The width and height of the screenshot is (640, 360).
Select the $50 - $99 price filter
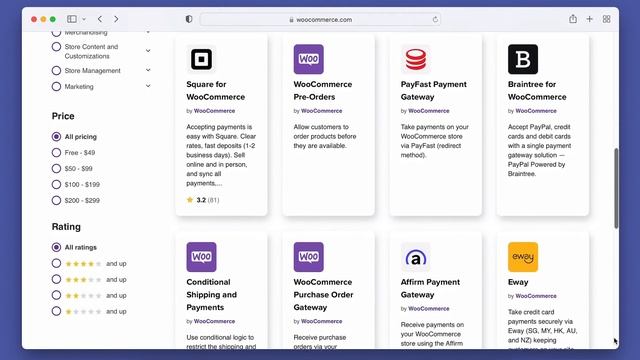[x=56, y=169]
